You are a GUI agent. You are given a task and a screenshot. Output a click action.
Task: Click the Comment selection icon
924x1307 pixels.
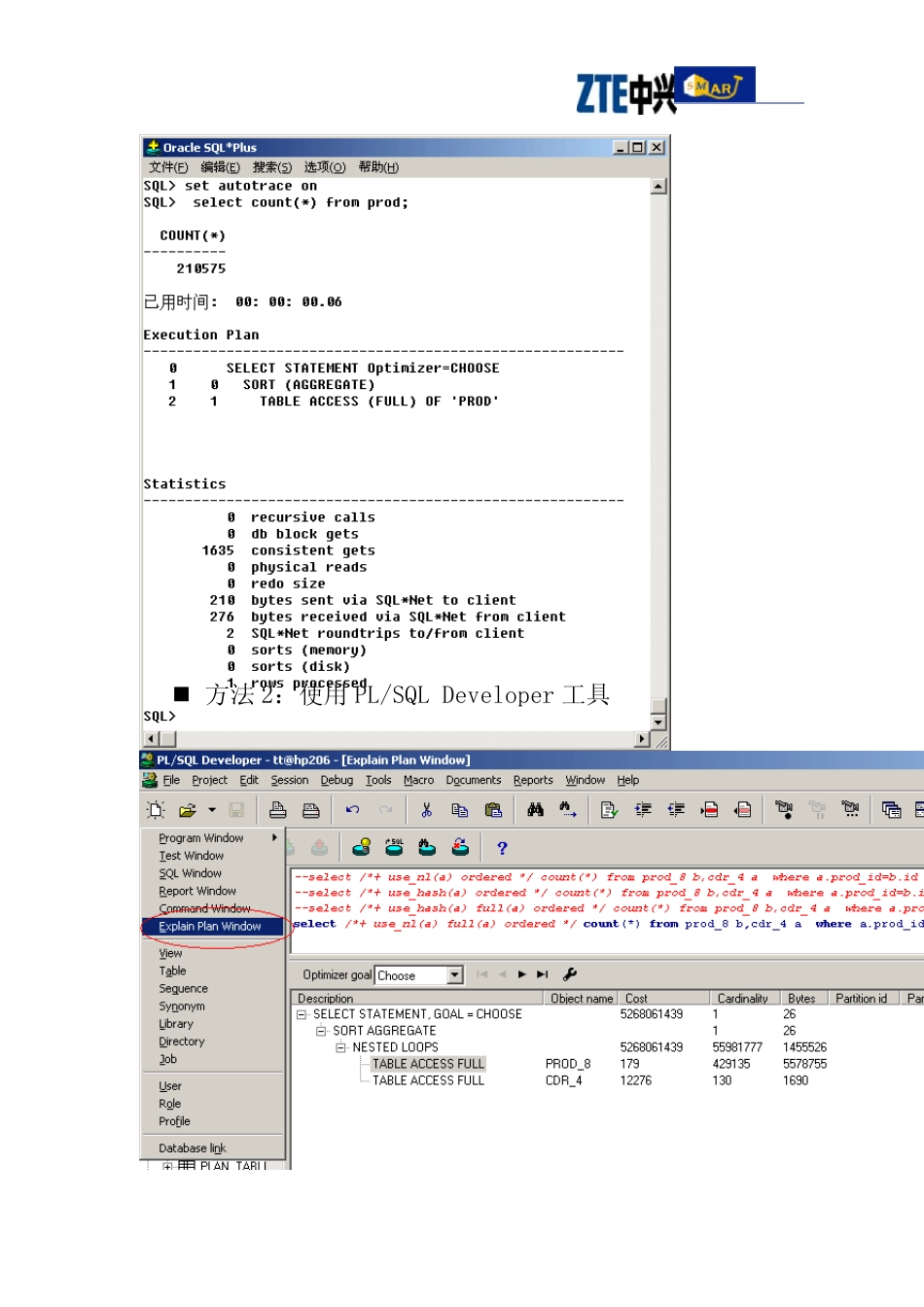pos(710,809)
